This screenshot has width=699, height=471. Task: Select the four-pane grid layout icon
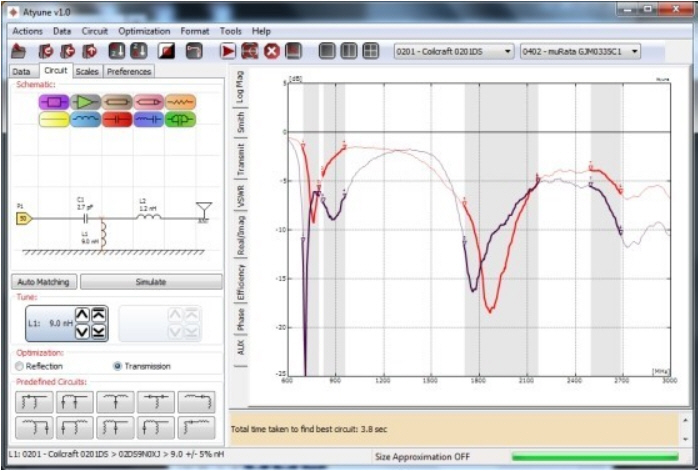(370, 51)
